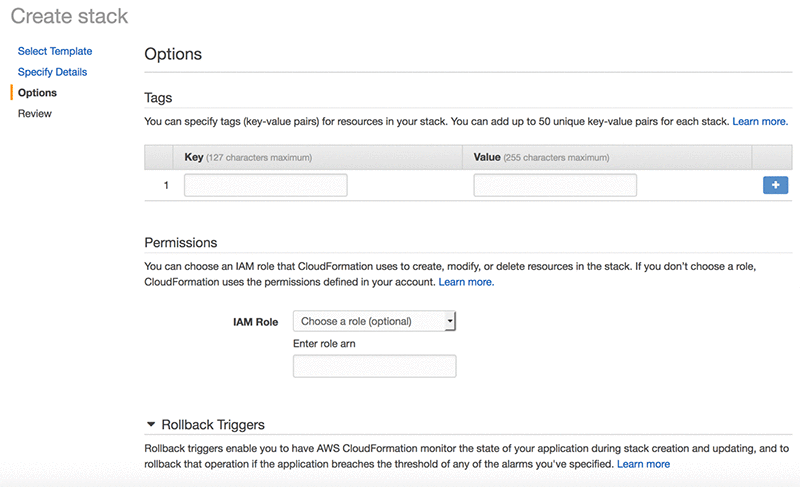Image resolution: width=800 pixels, height=487 pixels.
Task: Select tag row number 1
Action: [x=166, y=185]
